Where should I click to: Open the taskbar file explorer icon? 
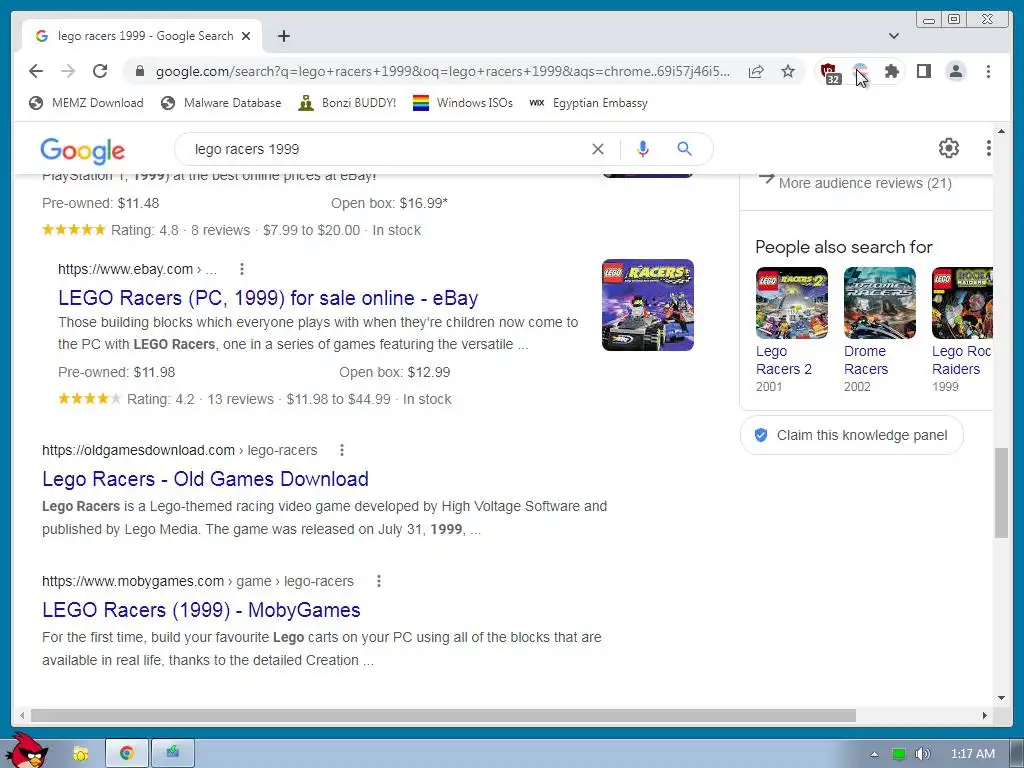tap(80, 753)
